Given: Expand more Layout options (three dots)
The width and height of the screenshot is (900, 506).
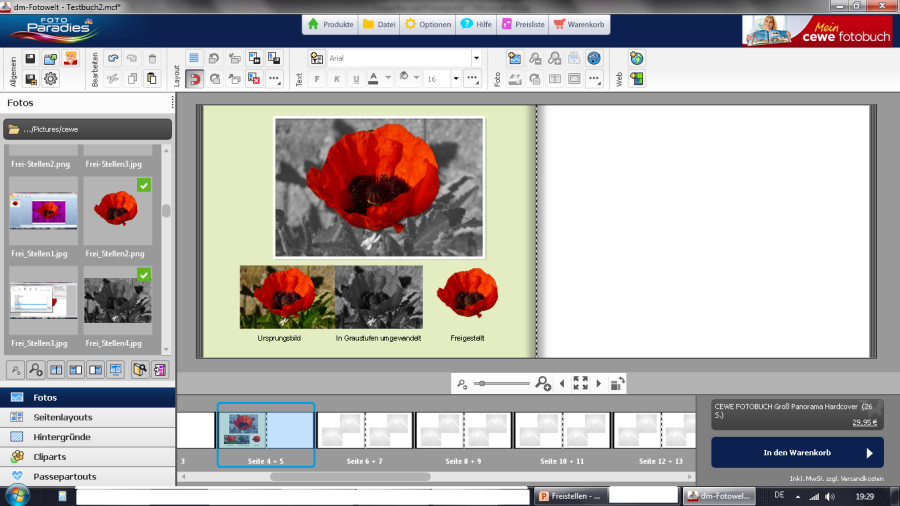Looking at the screenshot, I should click(274, 78).
